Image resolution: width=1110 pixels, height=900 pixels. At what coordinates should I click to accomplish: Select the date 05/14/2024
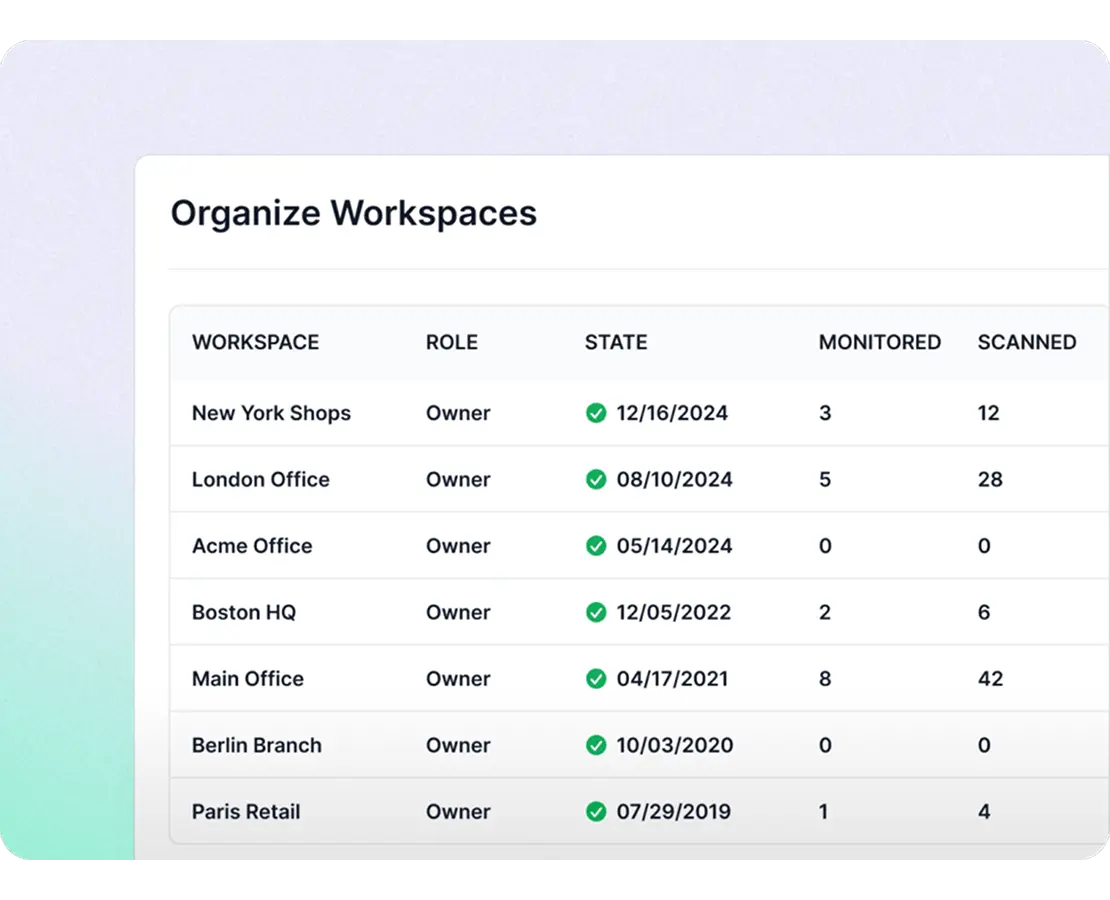675,546
